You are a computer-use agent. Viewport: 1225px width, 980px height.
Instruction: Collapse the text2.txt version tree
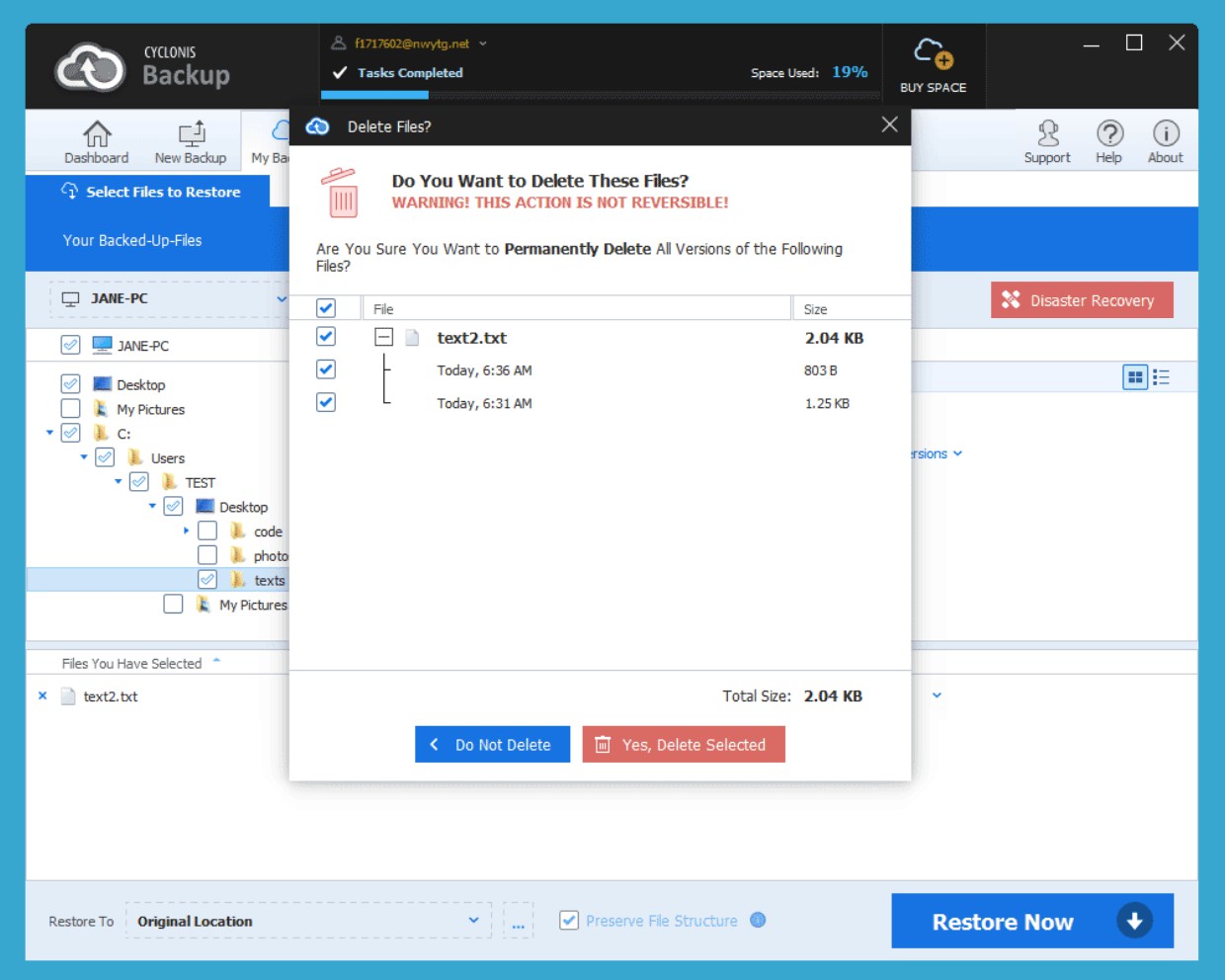(x=384, y=338)
